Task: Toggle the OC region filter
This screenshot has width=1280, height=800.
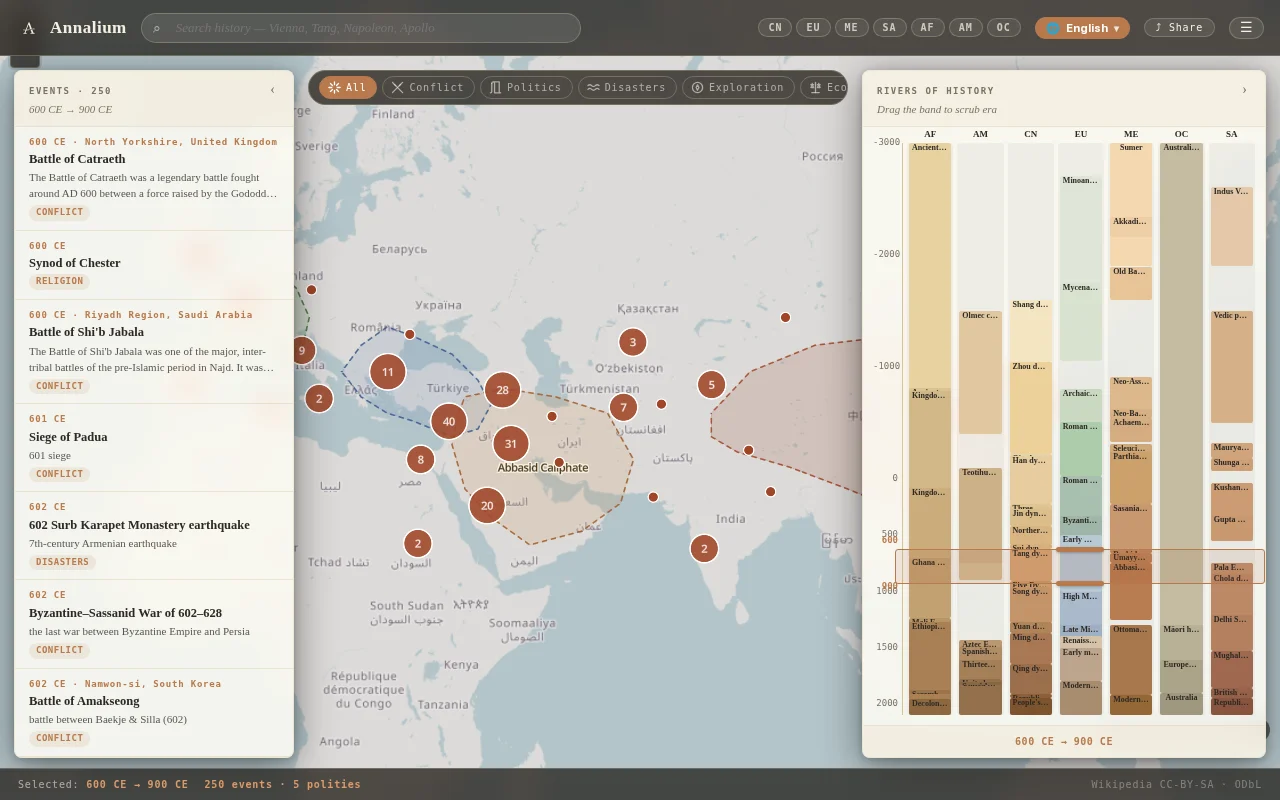Action: [x=1003, y=28]
